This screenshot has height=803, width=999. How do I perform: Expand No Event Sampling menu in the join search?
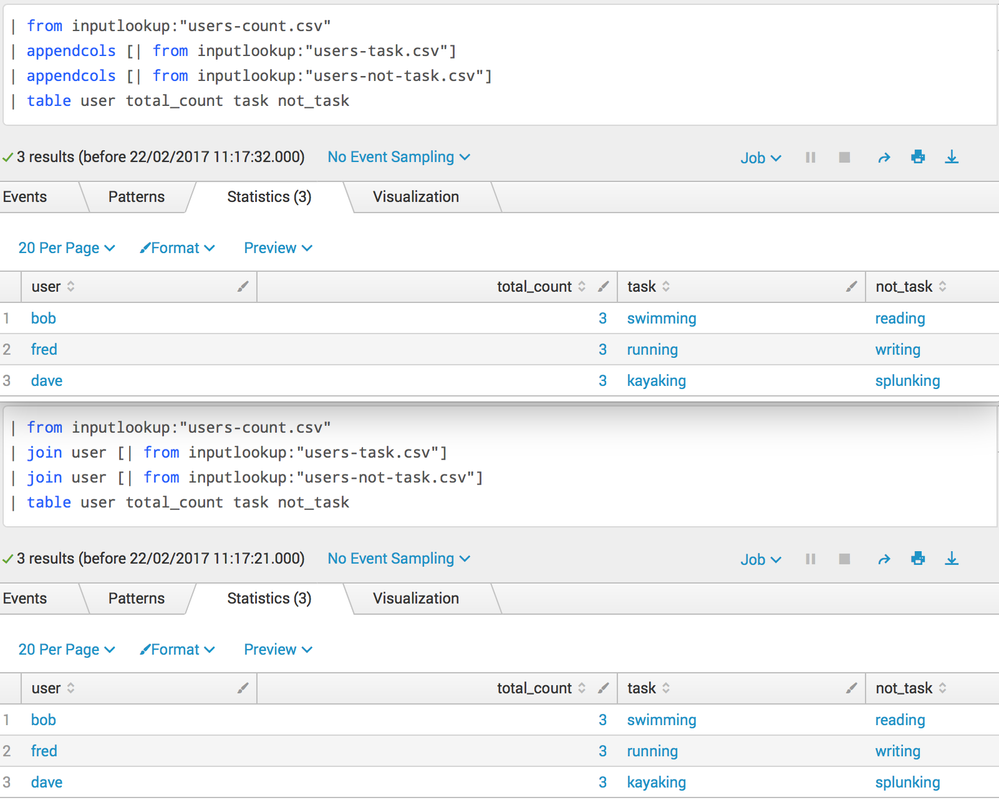pyautogui.click(x=398, y=559)
